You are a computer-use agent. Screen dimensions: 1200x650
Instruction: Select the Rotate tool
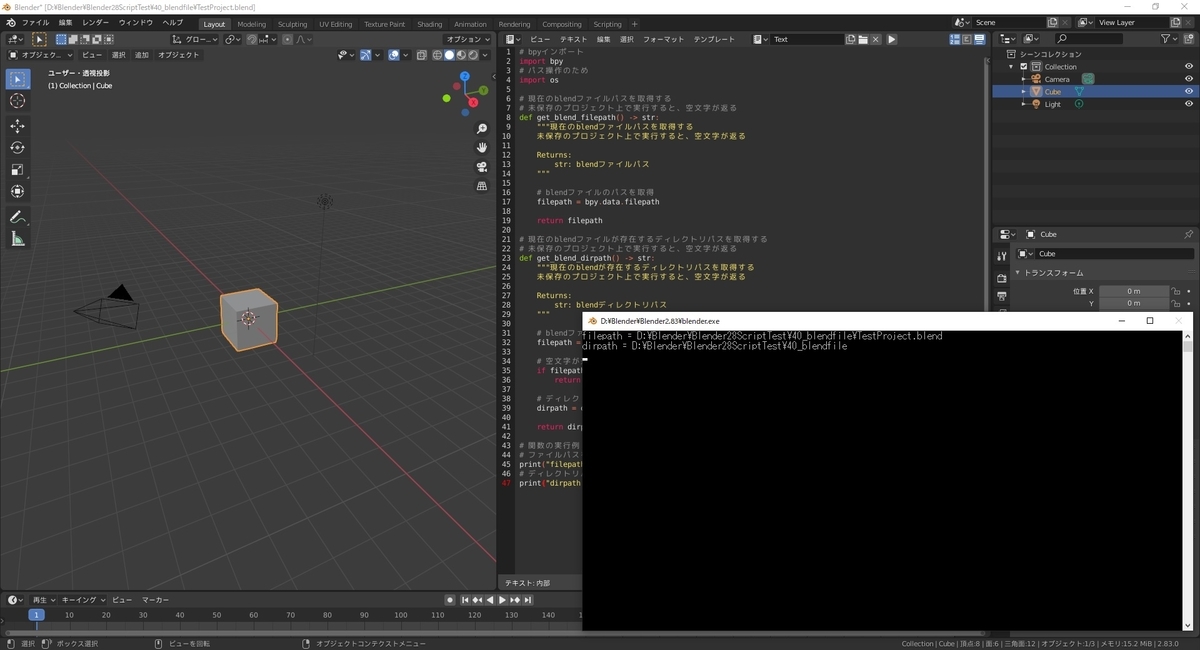tap(18, 148)
